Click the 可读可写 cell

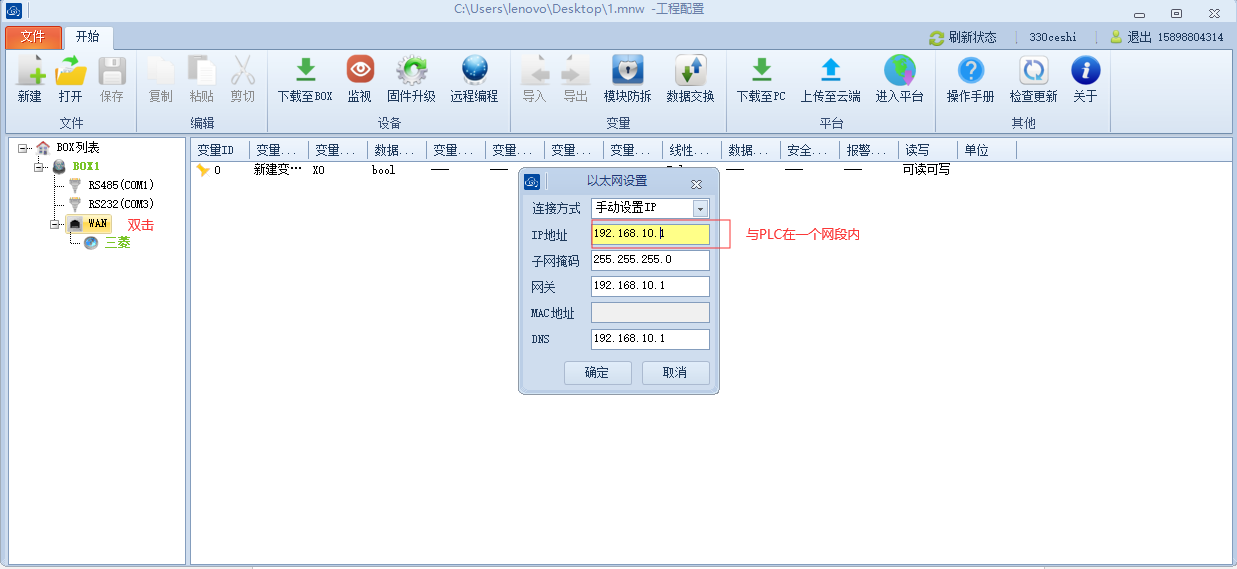click(926, 170)
